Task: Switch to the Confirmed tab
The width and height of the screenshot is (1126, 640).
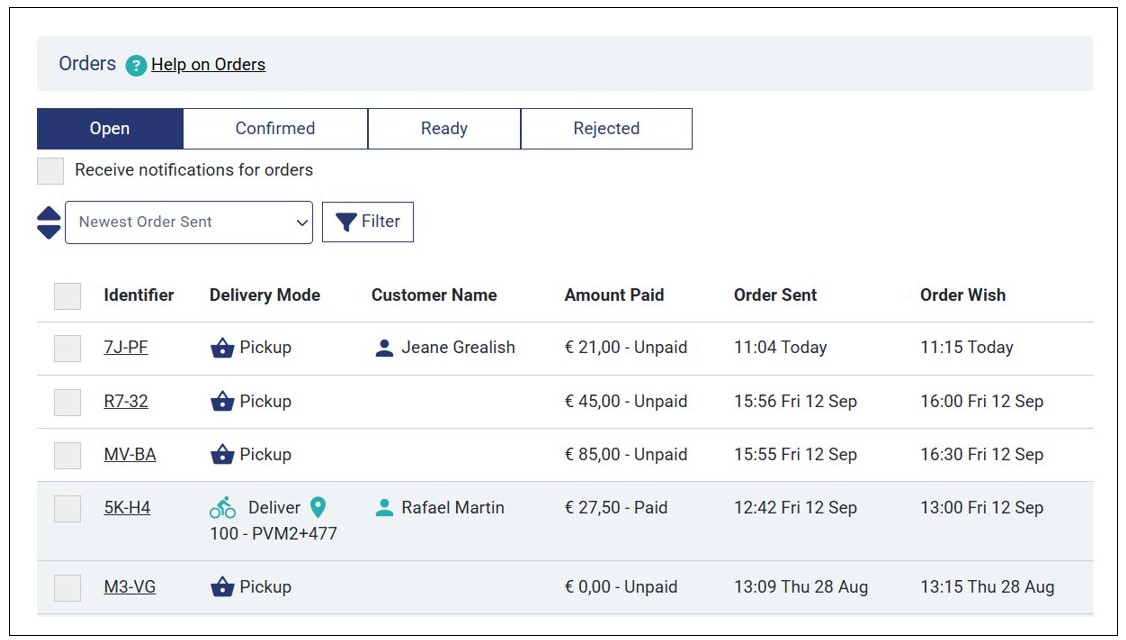Action: (275, 129)
